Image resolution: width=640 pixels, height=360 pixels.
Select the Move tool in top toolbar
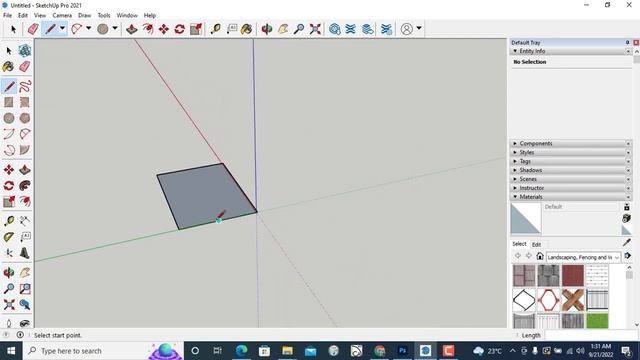[164, 29]
